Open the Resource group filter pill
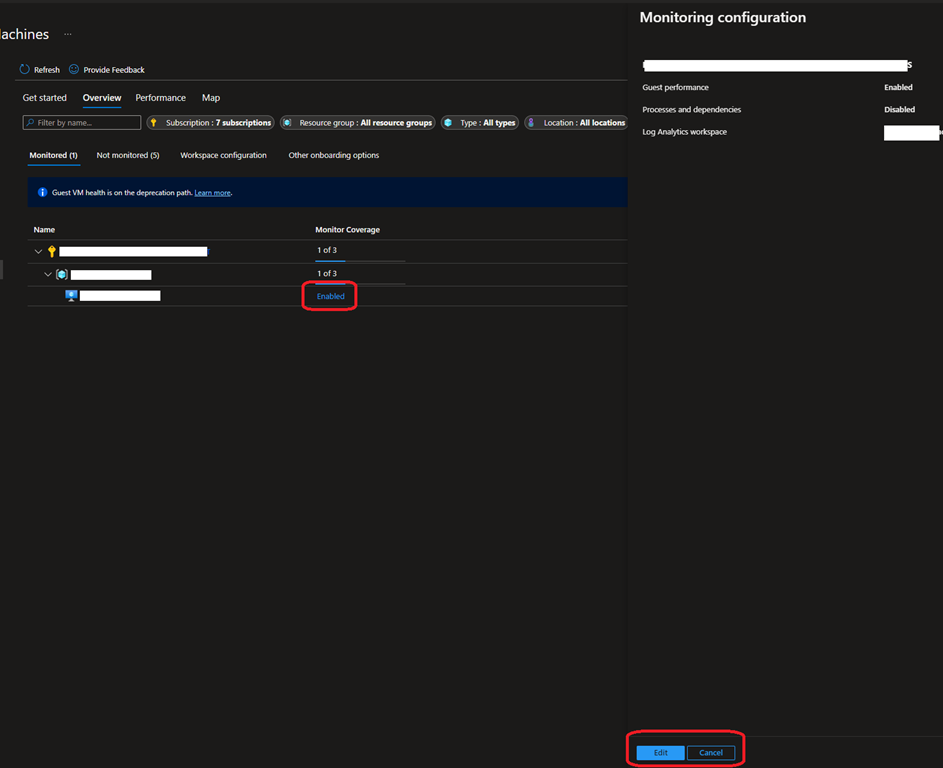The image size is (943, 768). point(357,123)
